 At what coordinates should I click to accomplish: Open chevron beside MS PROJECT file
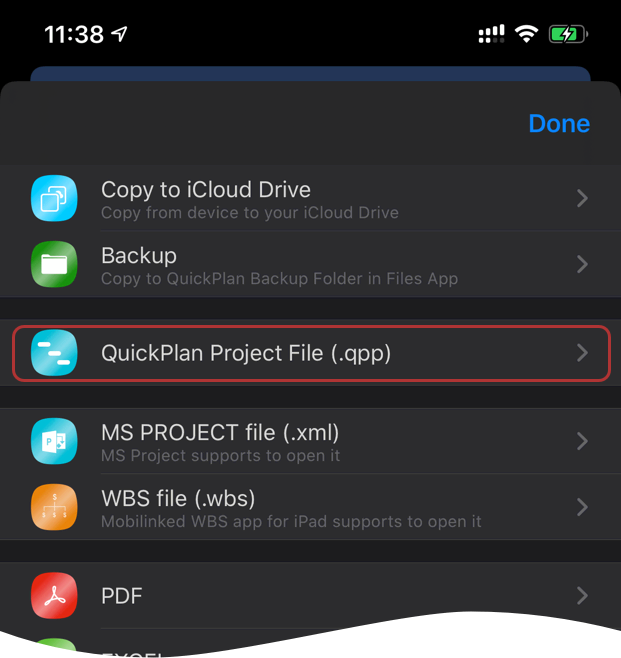[582, 441]
